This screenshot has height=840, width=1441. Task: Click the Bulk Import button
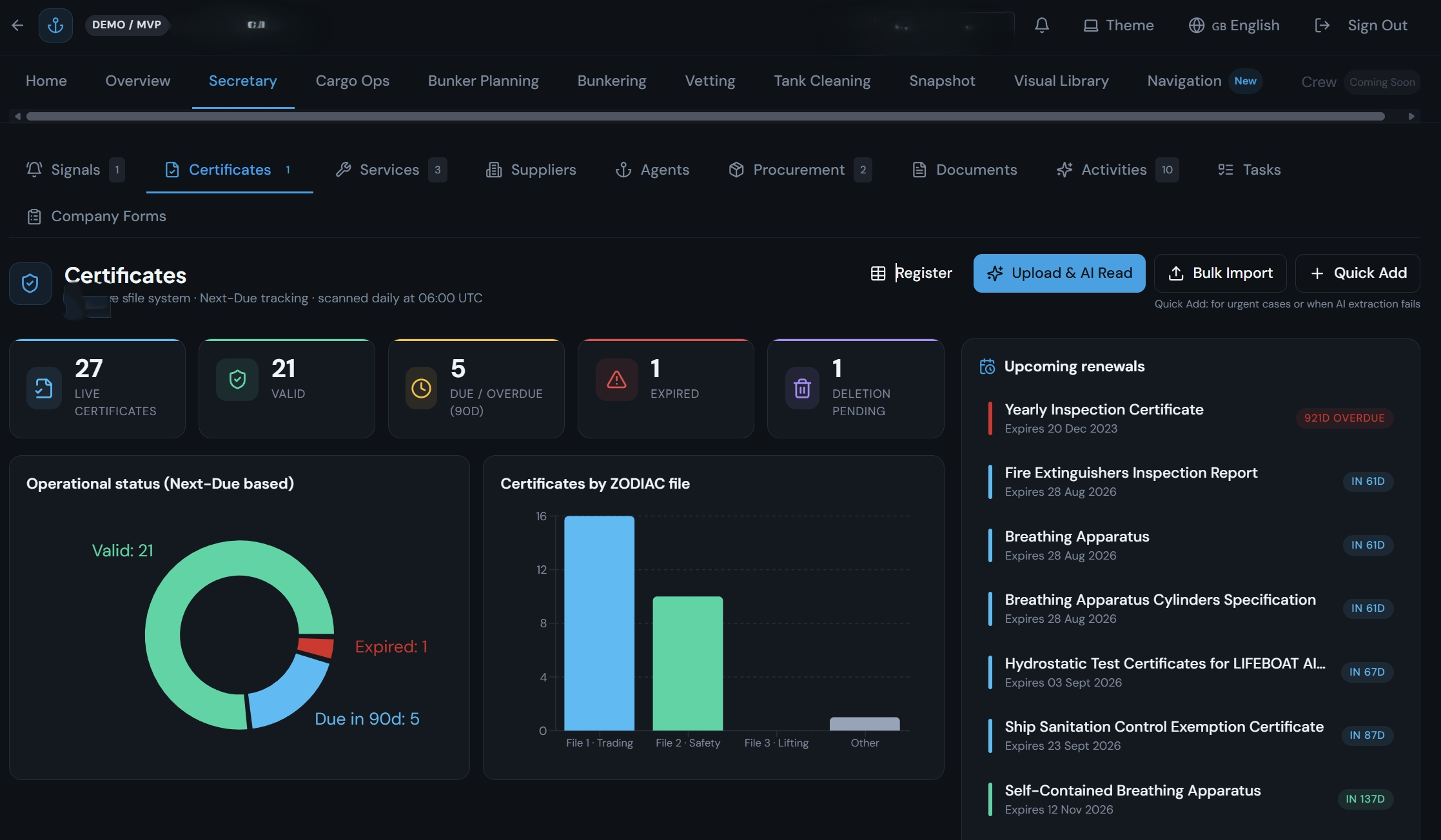coord(1220,273)
